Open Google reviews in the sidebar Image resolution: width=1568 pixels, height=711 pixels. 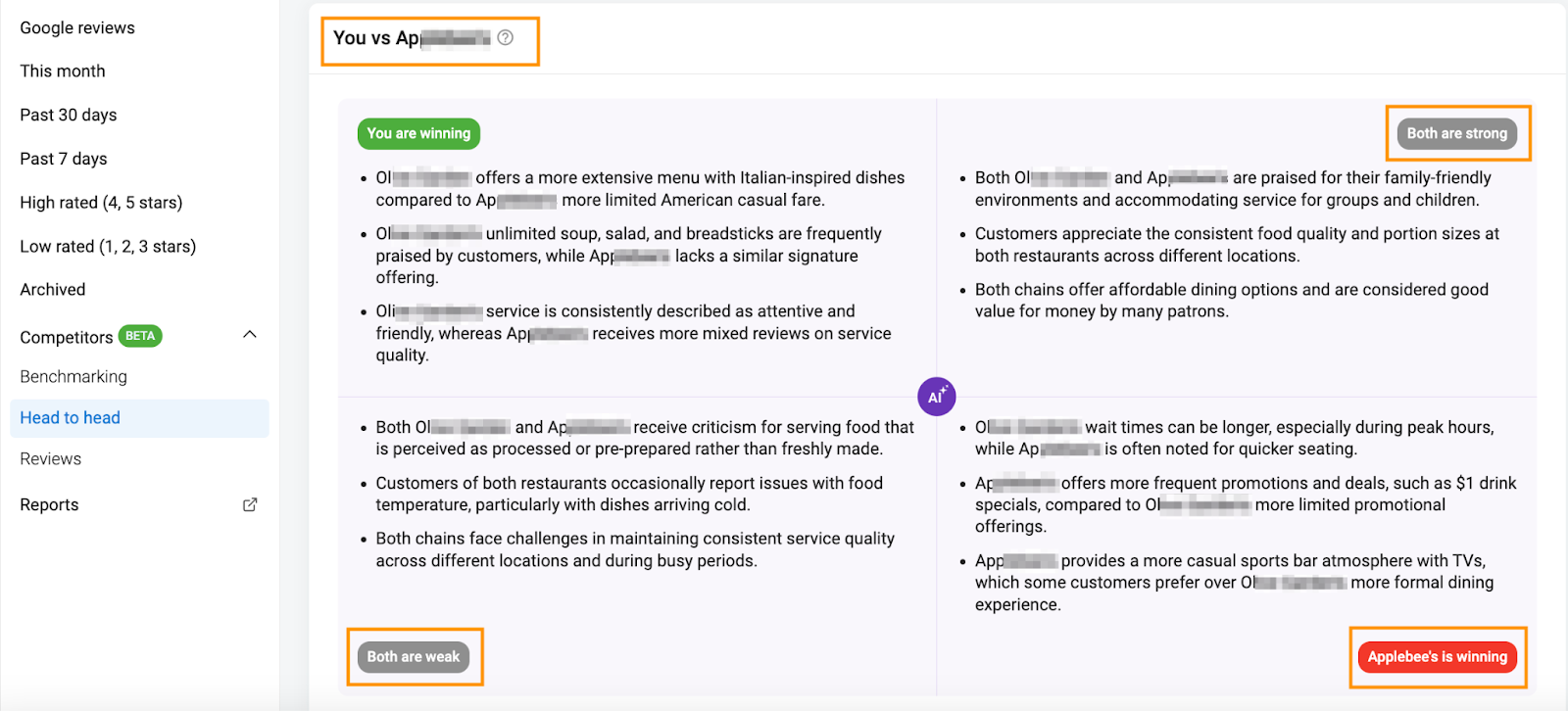click(77, 27)
